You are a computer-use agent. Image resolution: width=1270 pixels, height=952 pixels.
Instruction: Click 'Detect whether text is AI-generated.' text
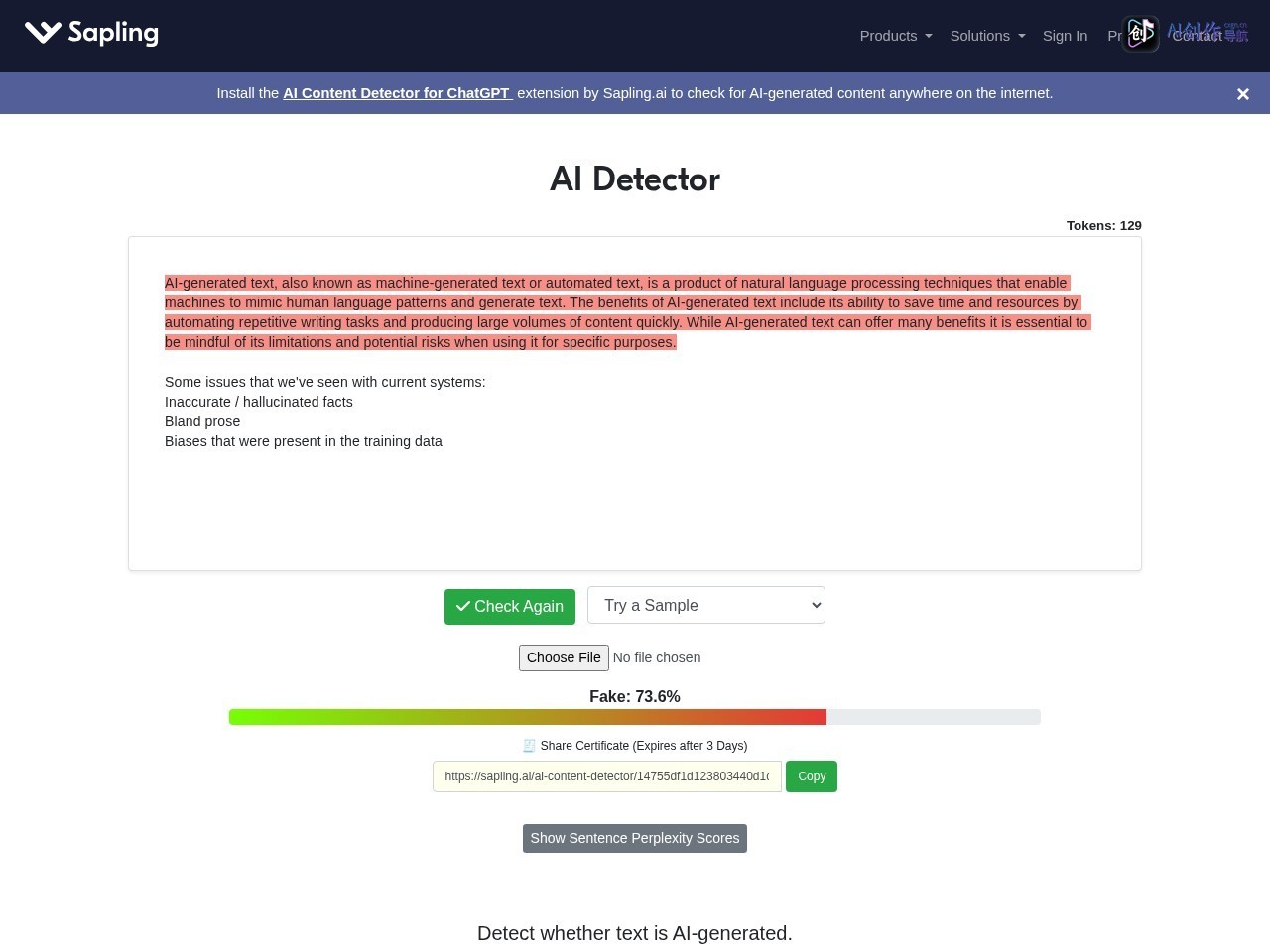[635, 933]
